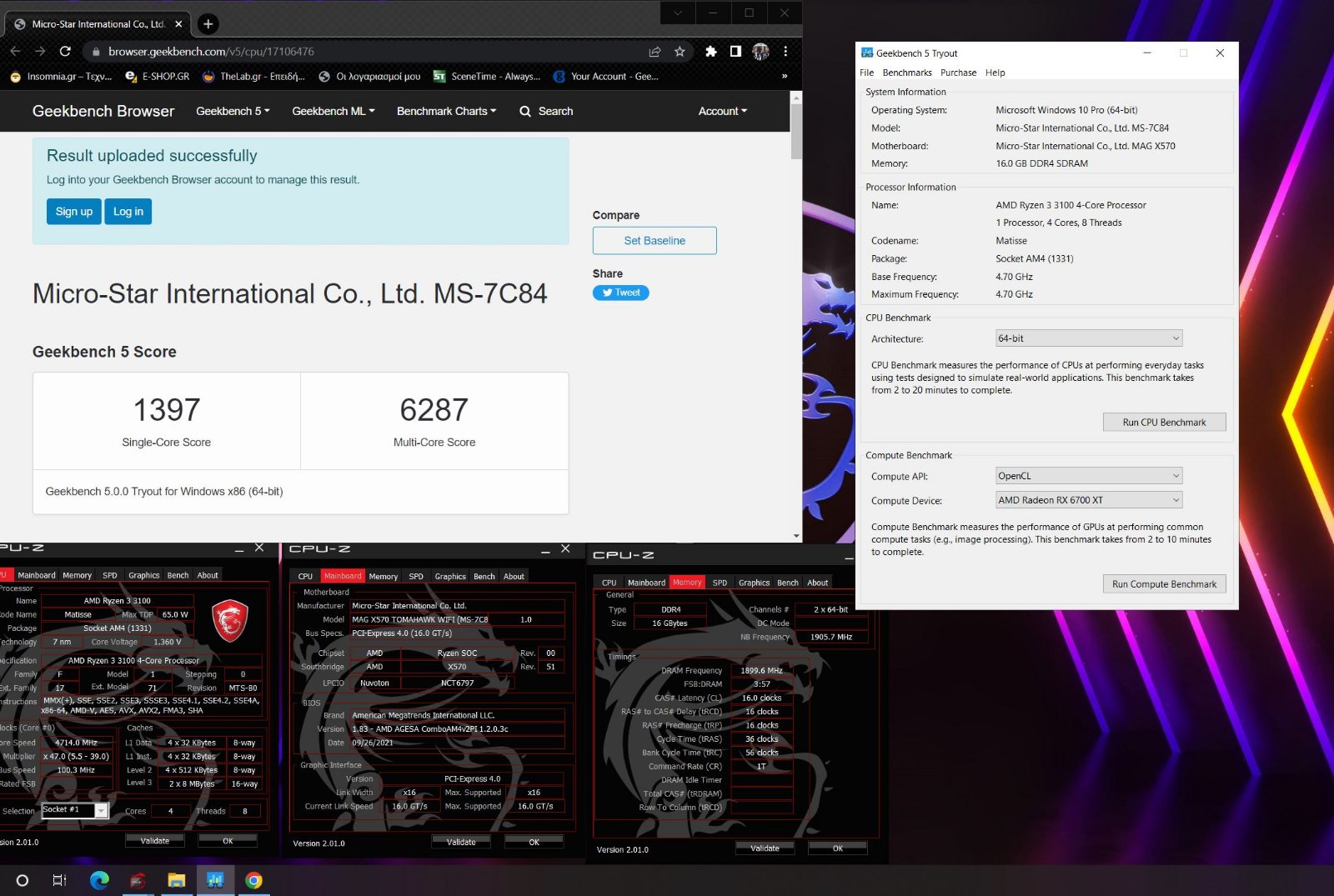The image size is (1334, 896).
Task: Switch to Graphics tab in Memory CPU-Z window
Action: [754, 583]
